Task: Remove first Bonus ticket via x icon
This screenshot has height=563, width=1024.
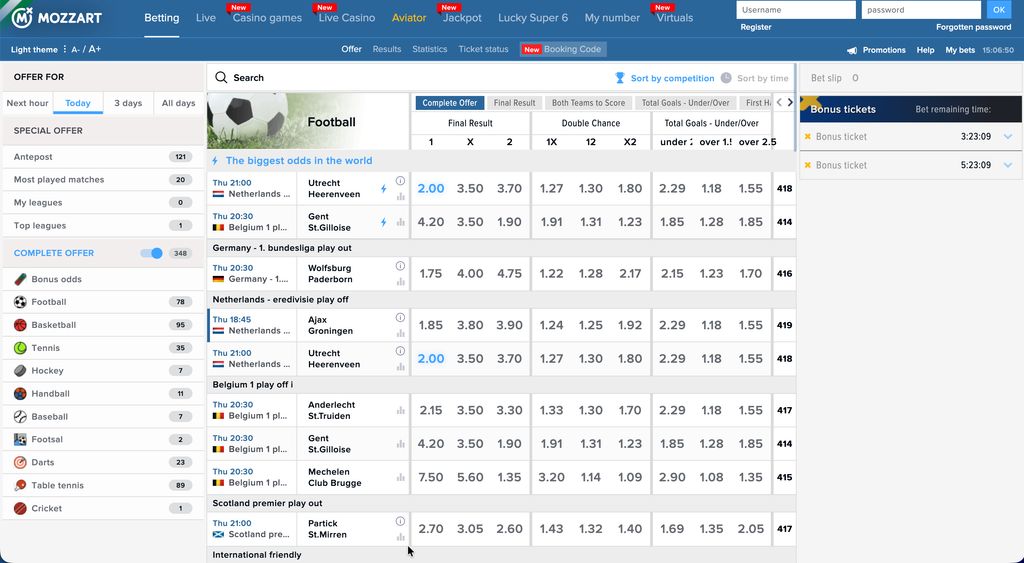Action: pyautogui.click(x=808, y=137)
